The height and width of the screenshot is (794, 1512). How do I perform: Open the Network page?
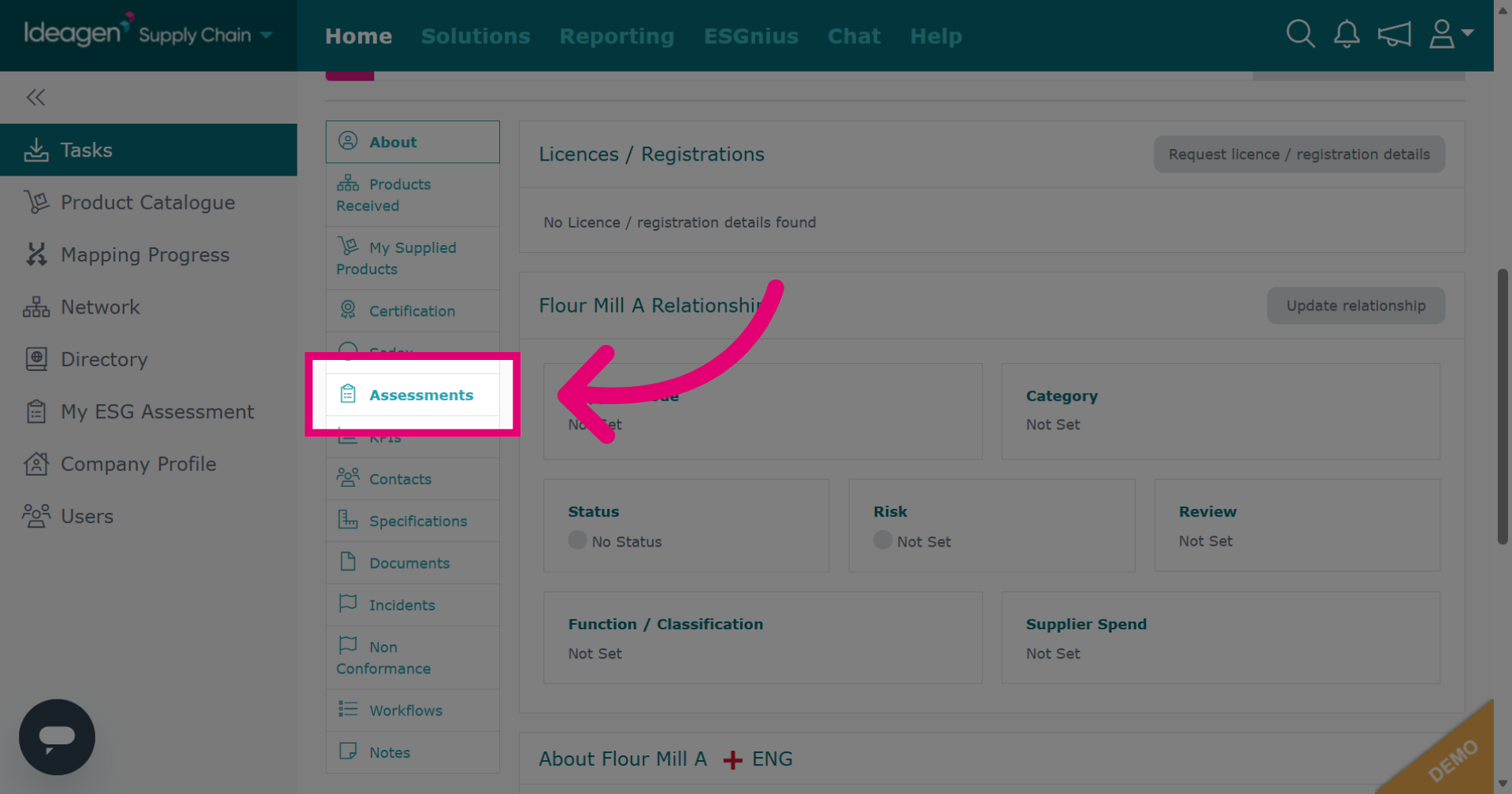click(x=148, y=307)
